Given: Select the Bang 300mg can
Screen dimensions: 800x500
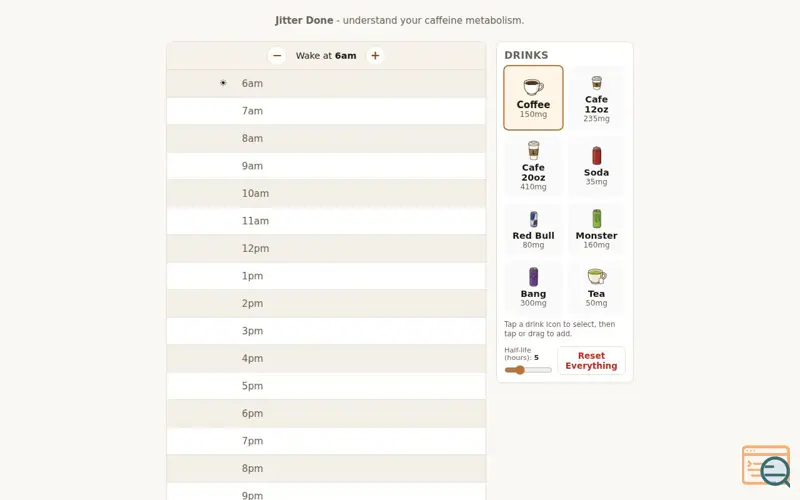Looking at the screenshot, I should (533, 287).
